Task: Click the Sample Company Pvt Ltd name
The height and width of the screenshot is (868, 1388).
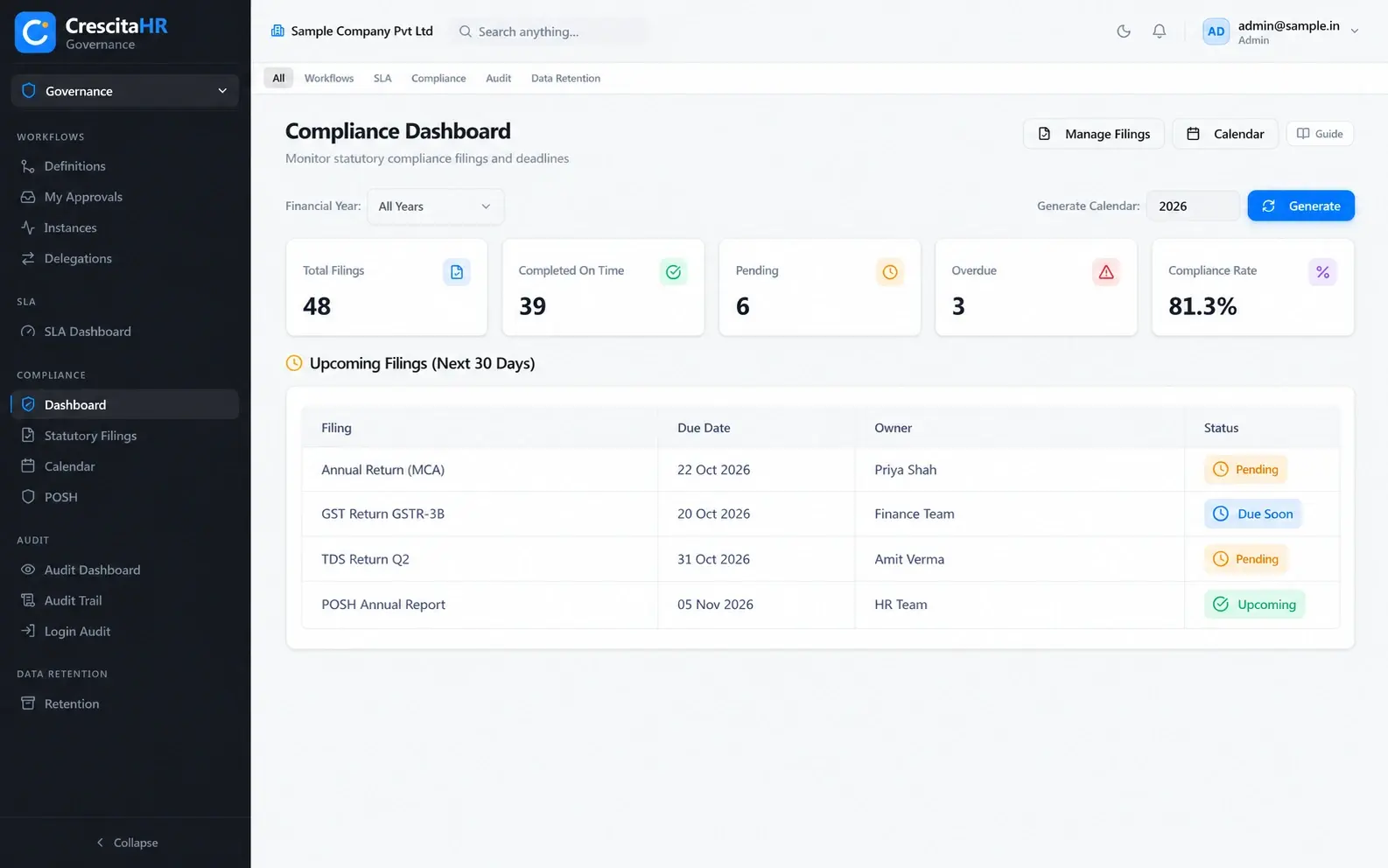Action: tap(361, 31)
